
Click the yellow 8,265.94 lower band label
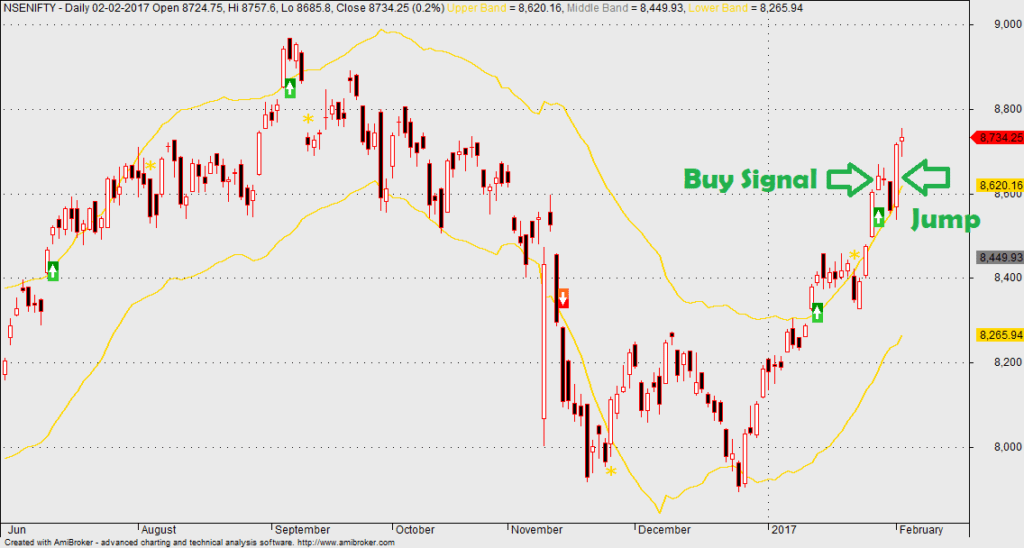click(1000, 335)
